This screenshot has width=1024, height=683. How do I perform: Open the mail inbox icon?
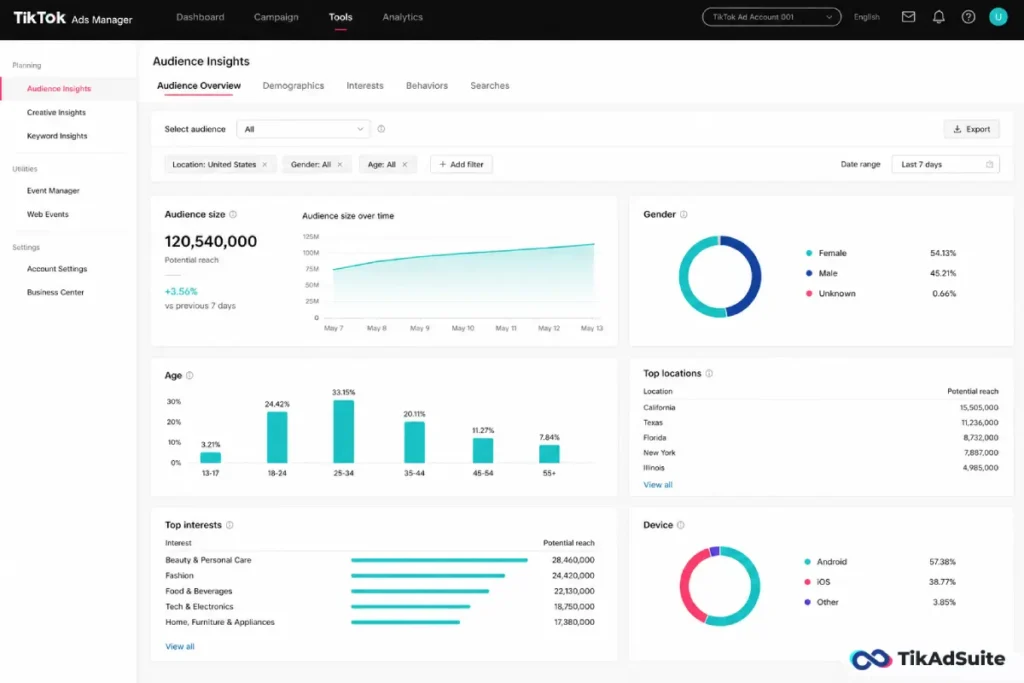(908, 17)
